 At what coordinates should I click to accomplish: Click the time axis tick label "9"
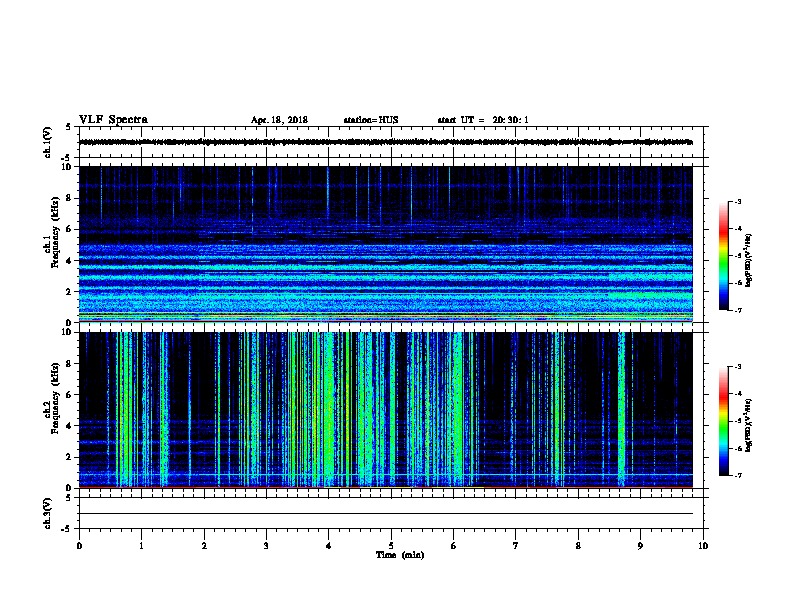640,546
